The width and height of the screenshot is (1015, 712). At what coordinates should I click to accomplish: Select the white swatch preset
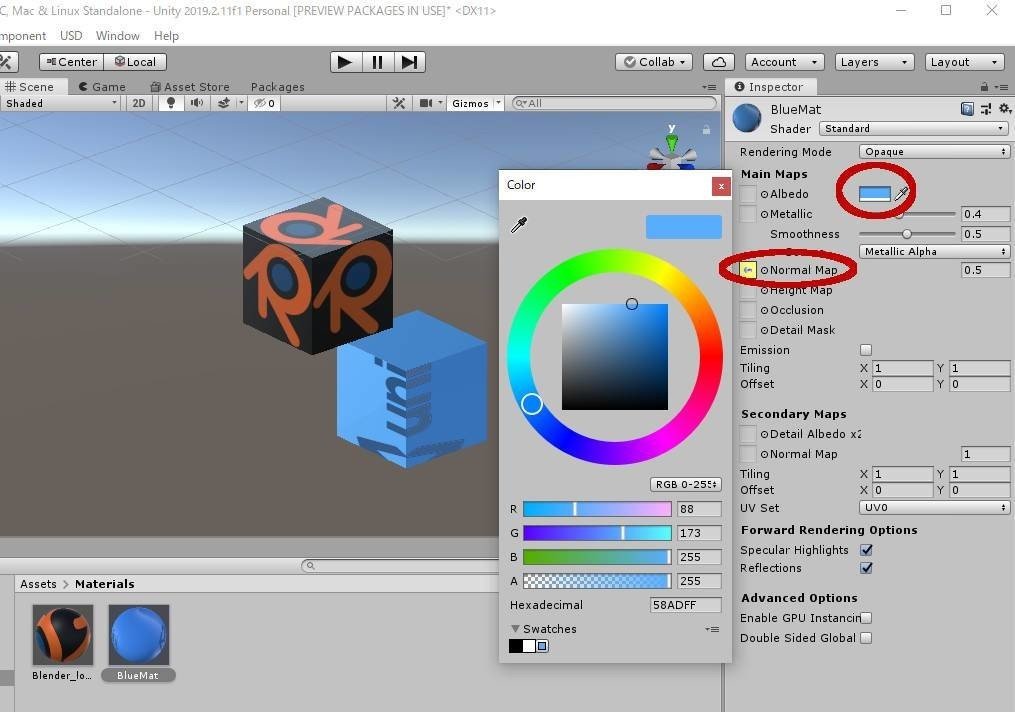click(529, 646)
